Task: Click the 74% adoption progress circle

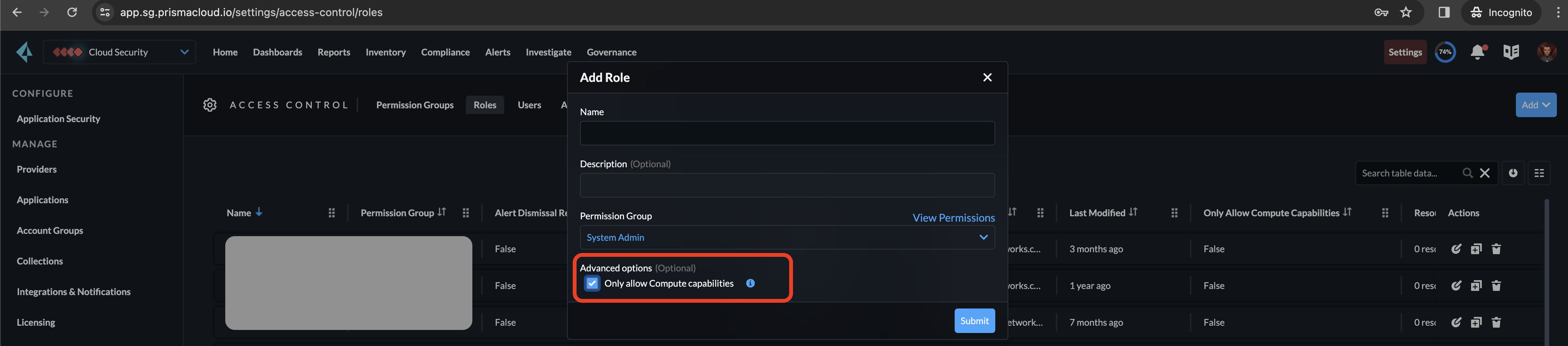Action: pos(1445,52)
